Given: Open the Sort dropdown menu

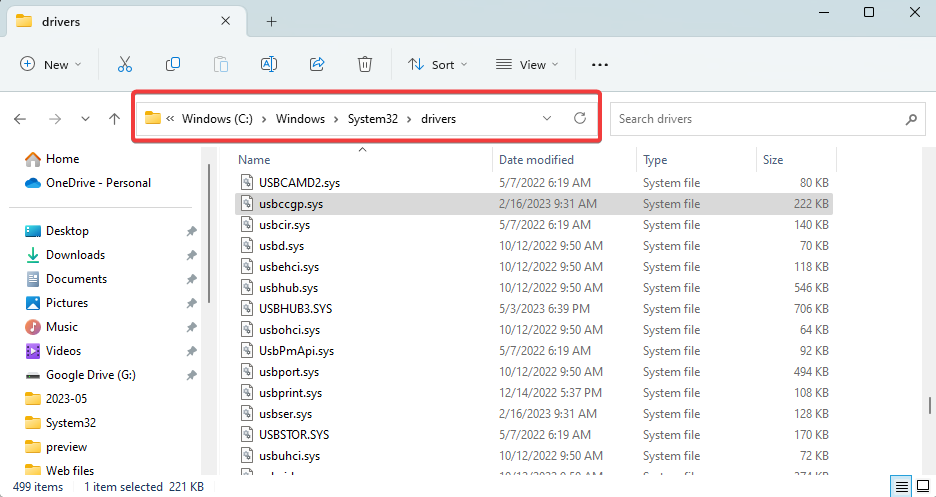Looking at the screenshot, I should (438, 64).
